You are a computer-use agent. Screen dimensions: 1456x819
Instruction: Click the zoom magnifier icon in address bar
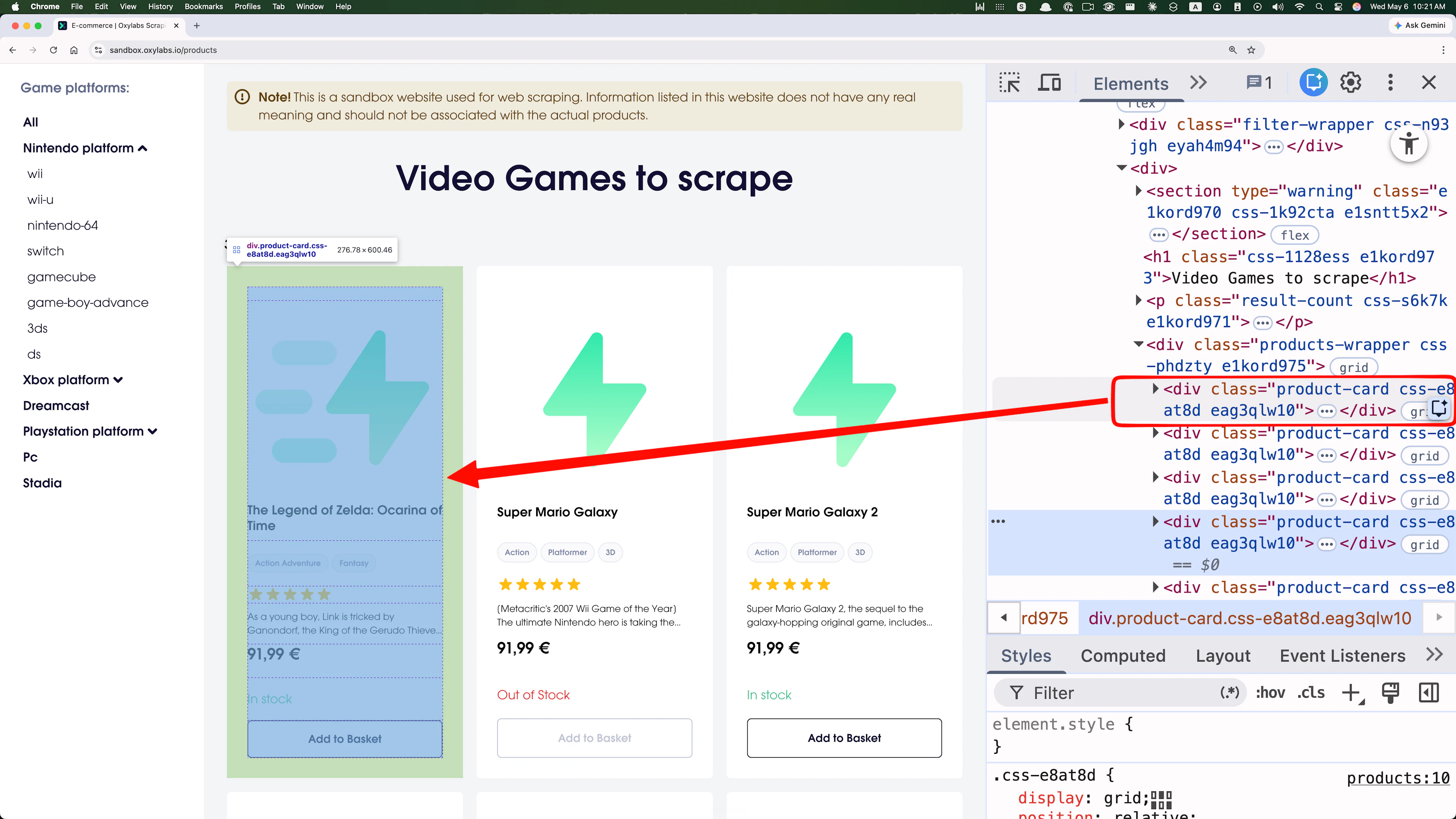1233,50
